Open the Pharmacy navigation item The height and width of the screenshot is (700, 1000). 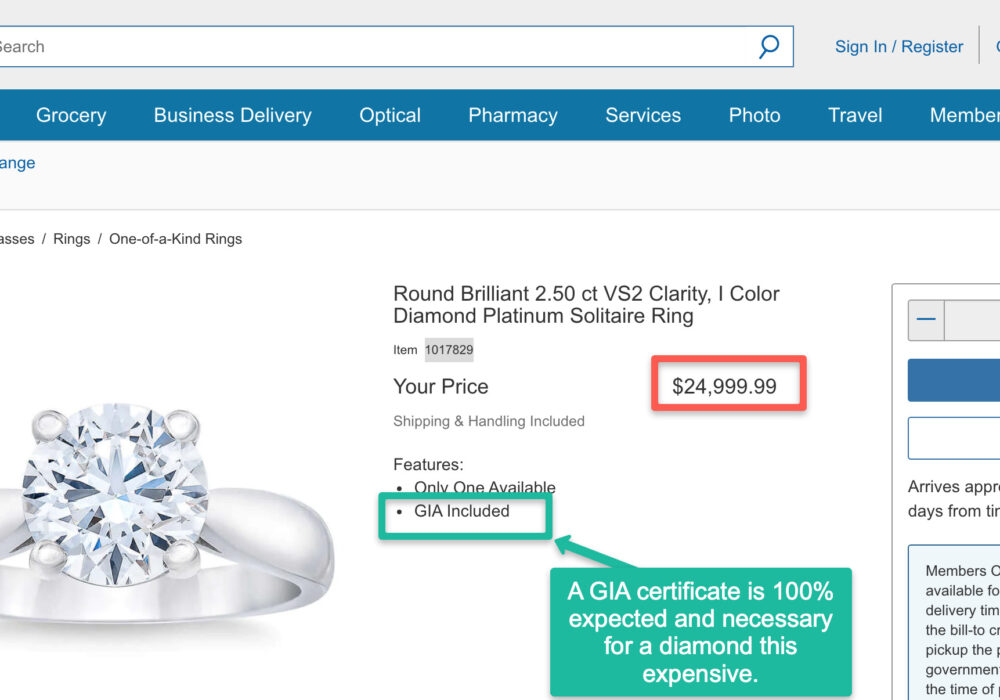coord(513,115)
